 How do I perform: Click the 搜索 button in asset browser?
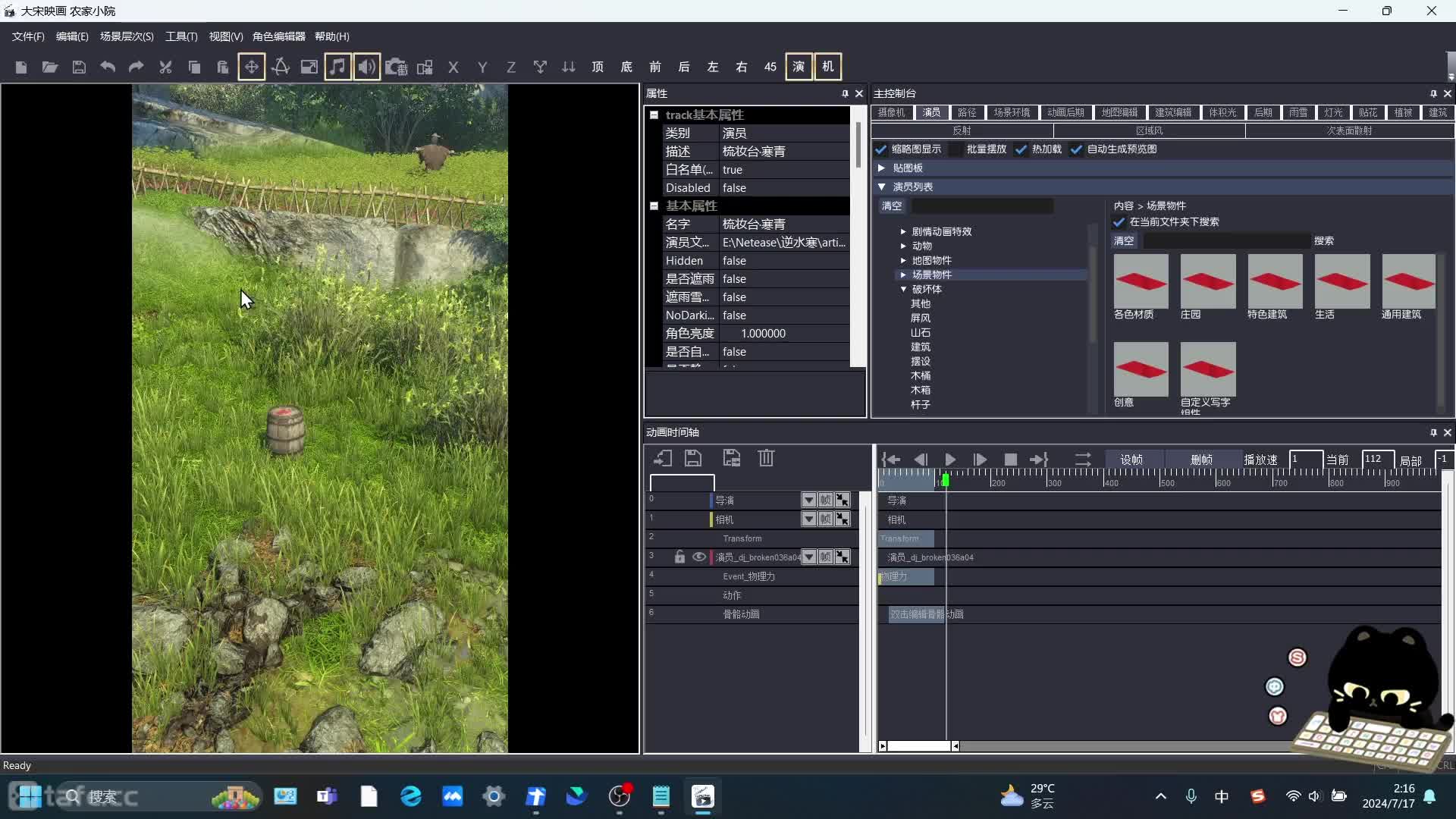[x=1324, y=241]
